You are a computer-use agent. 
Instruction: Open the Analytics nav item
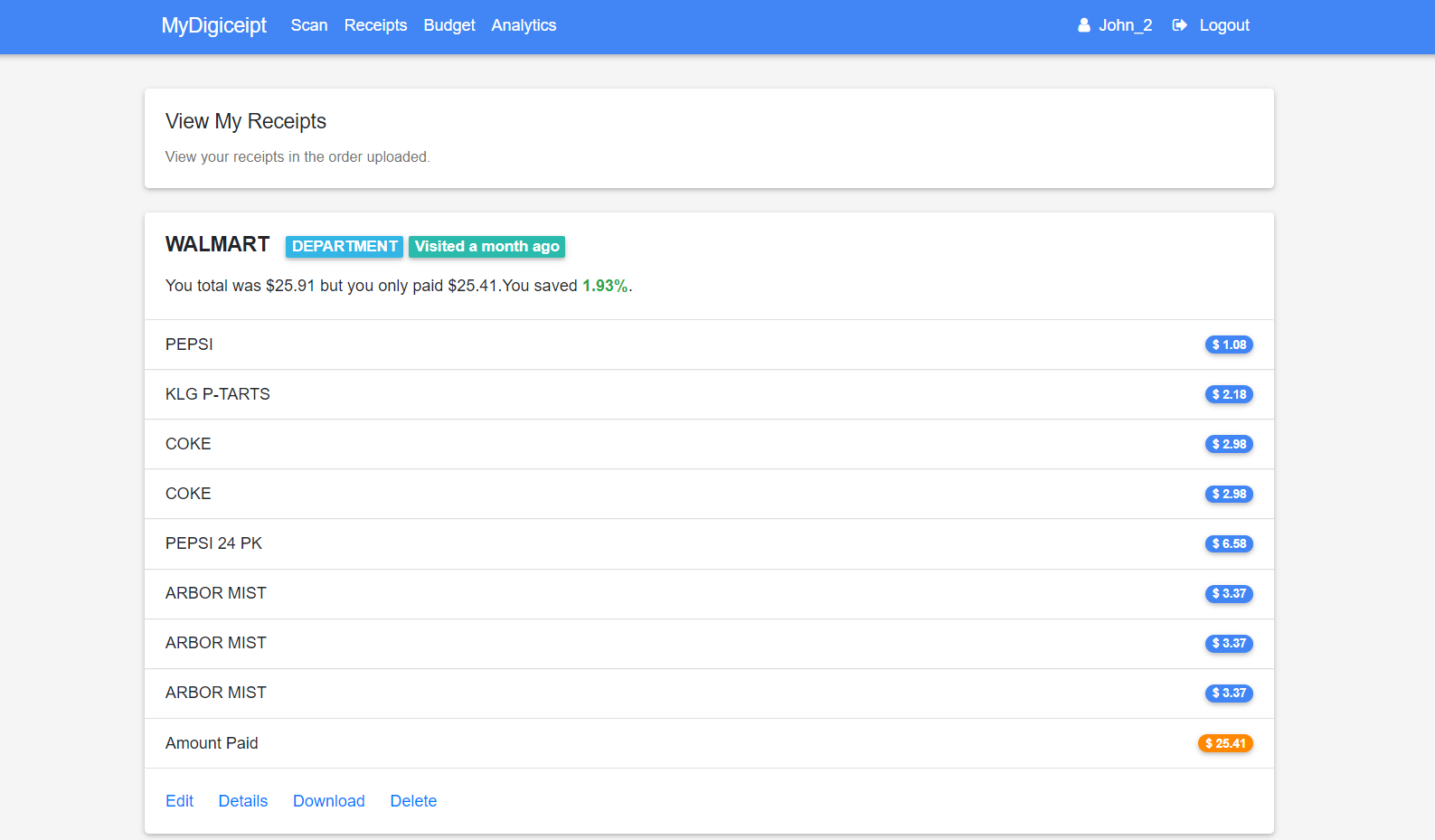pos(524,25)
